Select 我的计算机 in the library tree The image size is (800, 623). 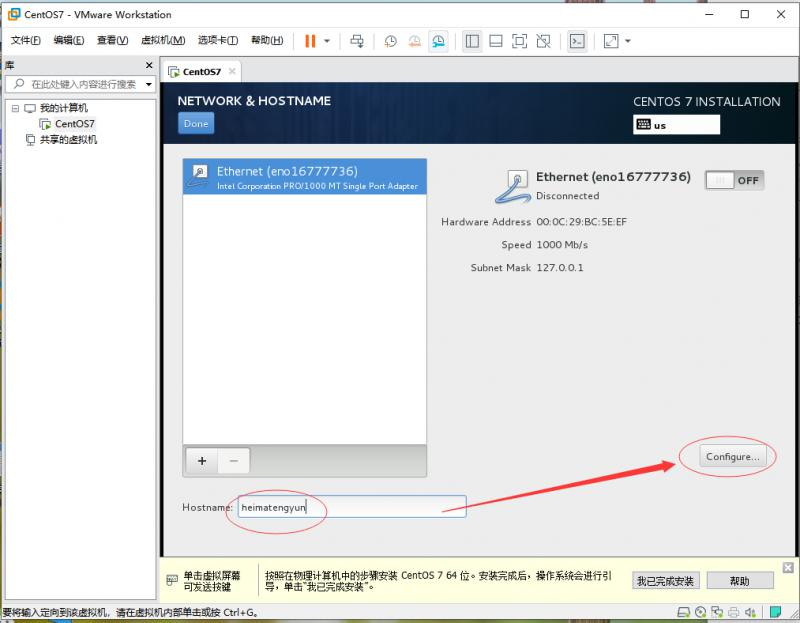point(64,108)
